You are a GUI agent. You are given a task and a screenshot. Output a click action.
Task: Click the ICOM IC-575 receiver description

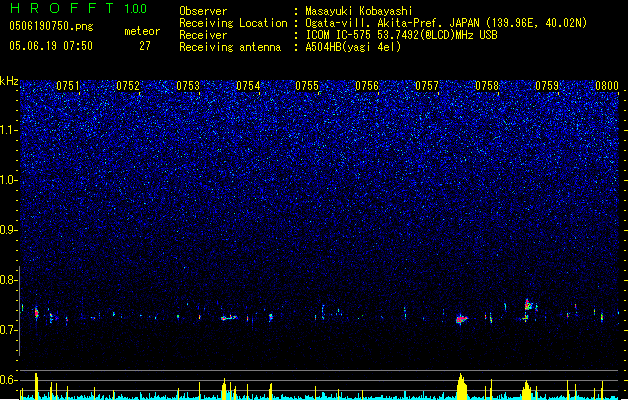(x=401, y=35)
